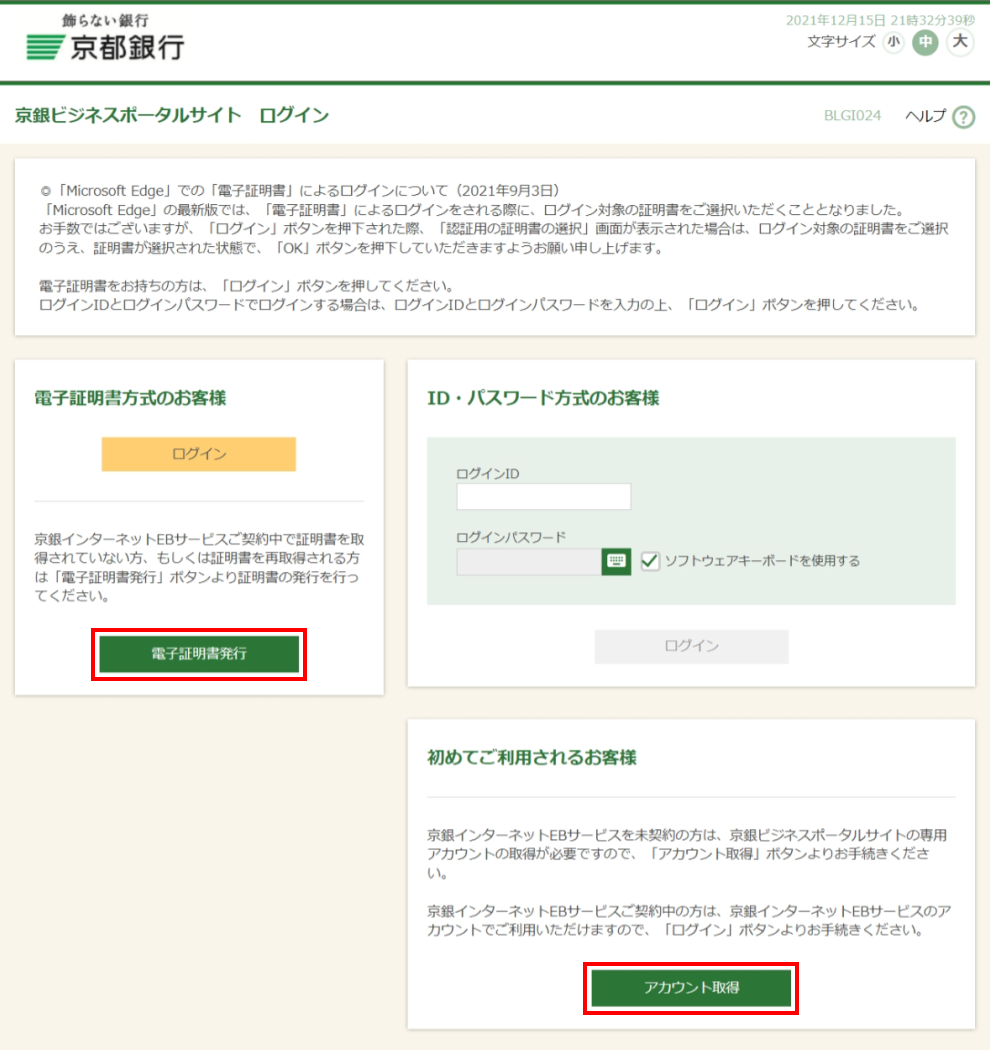This screenshot has height=1050, width=990.
Task: Click heading 初めてご利用されるお客様
Action: pyautogui.click(x=532, y=757)
